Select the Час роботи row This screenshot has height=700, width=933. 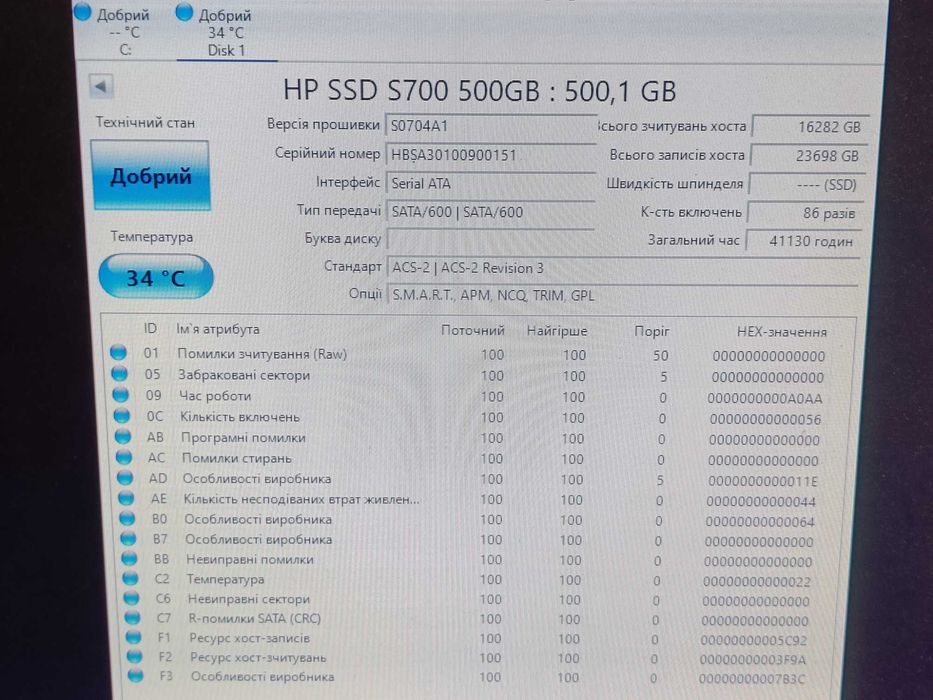click(x=469, y=396)
